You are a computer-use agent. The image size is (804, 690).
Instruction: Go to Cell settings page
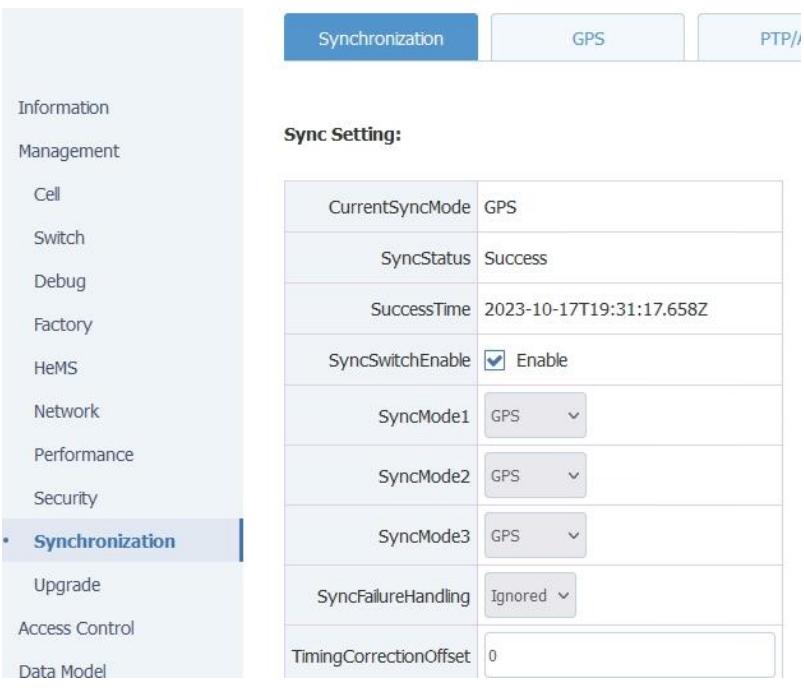tap(48, 195)
